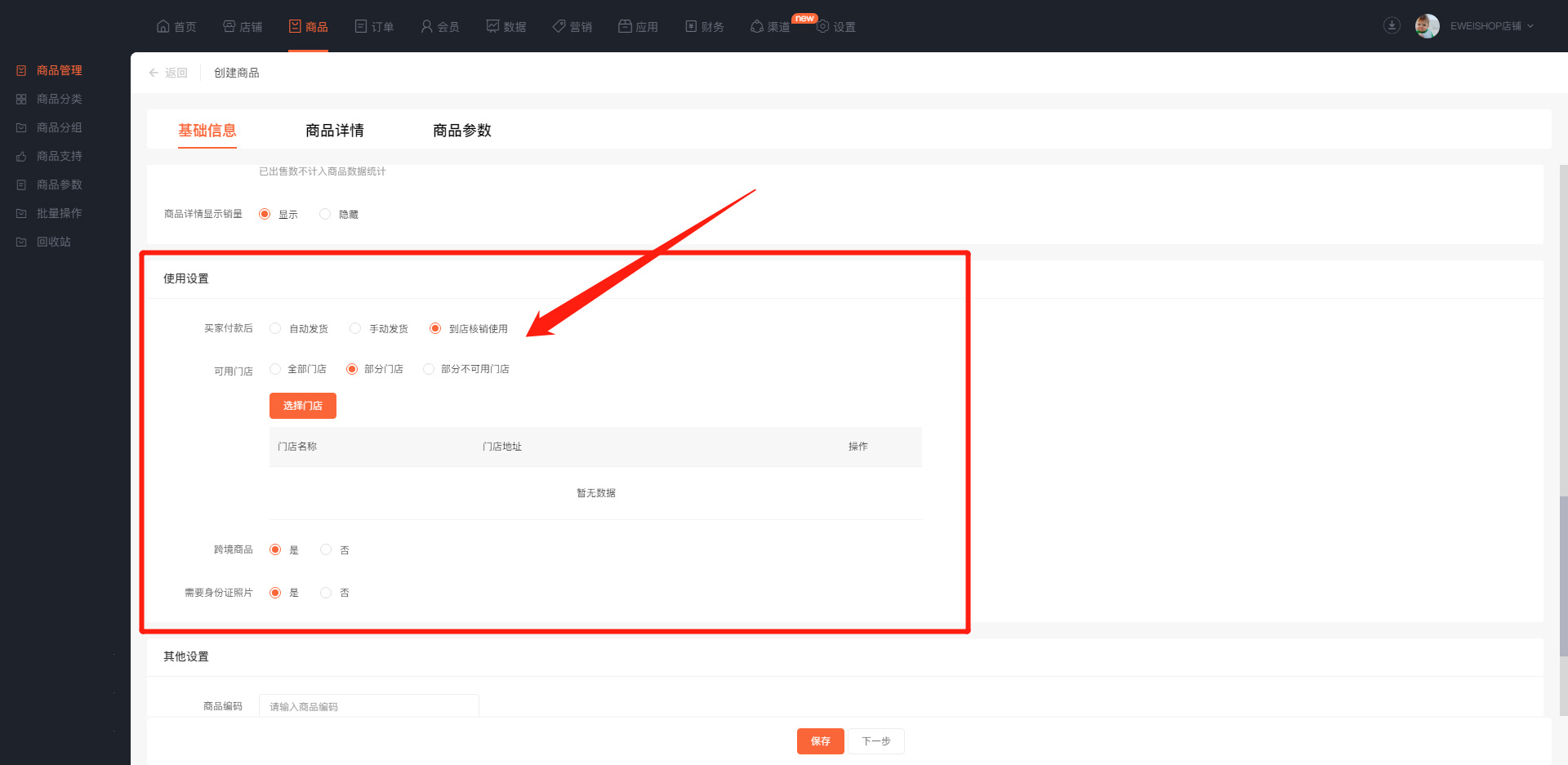
Task: Open 设置 settings in top navigation
Action: coord(836,27)
